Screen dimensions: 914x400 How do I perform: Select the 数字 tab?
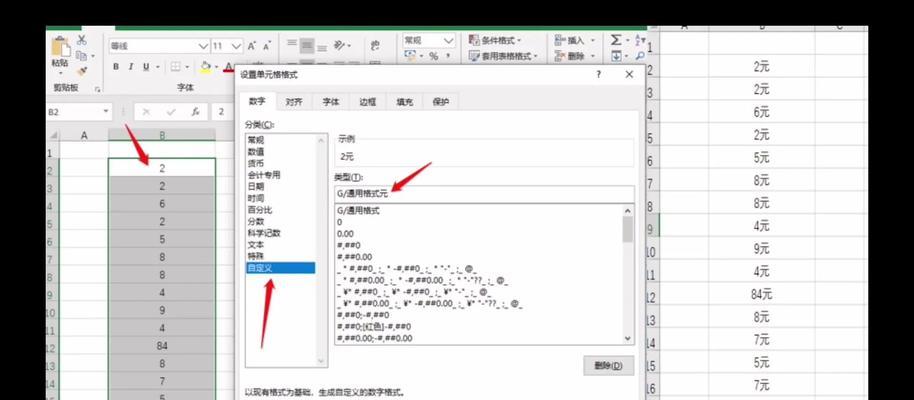(x=257, y=101)
